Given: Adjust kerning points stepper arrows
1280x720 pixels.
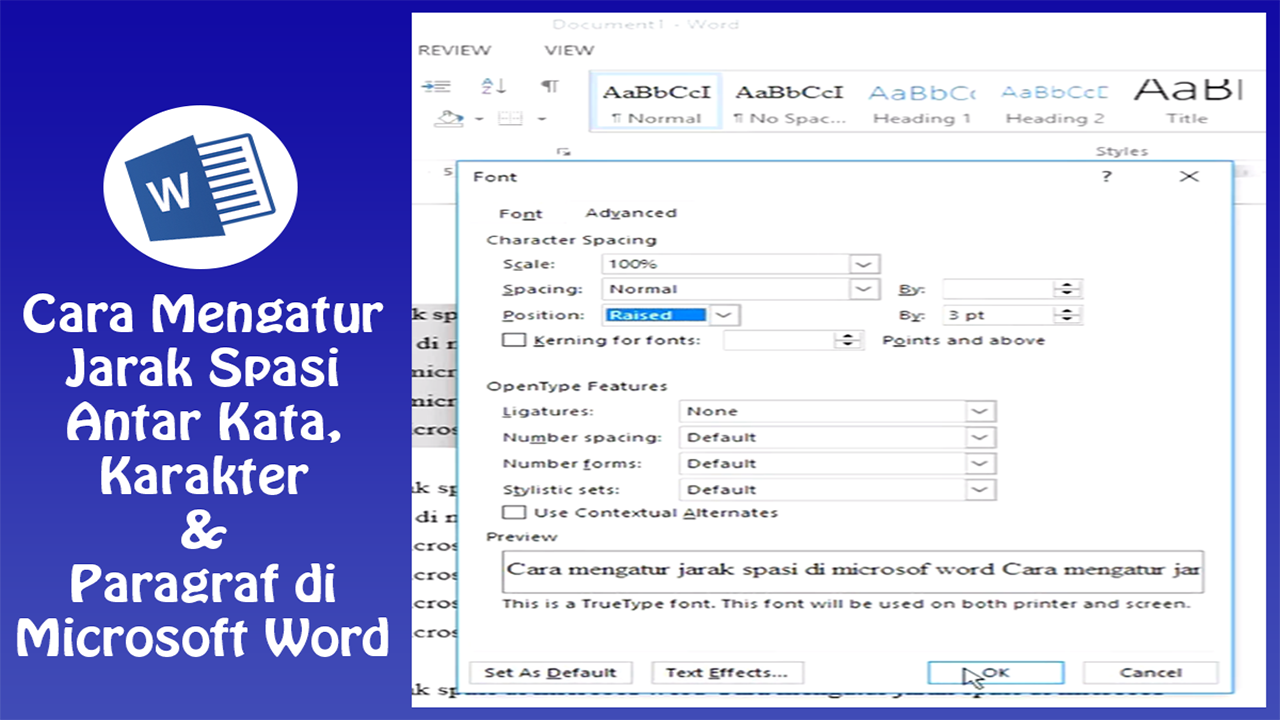Looking at the screenshot, I should pos(849,340).
